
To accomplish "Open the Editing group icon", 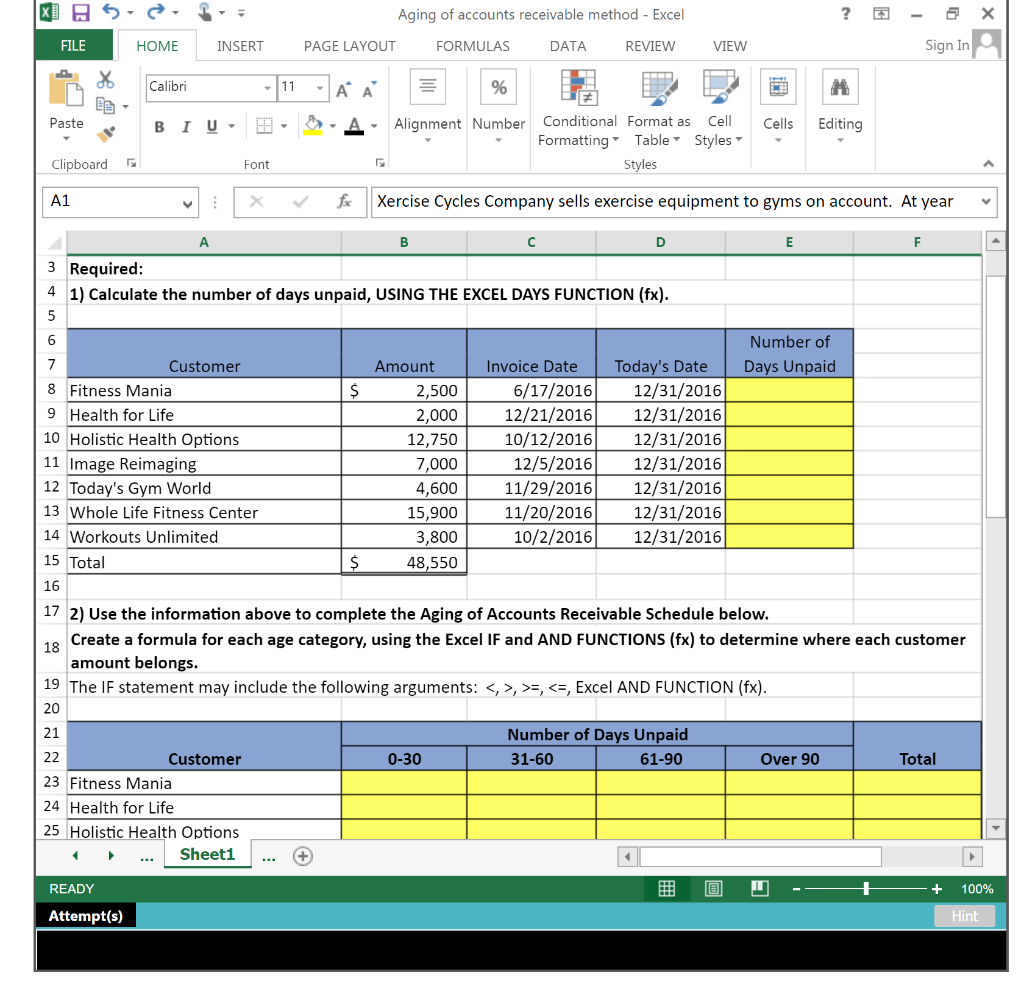I will (840, 110).
